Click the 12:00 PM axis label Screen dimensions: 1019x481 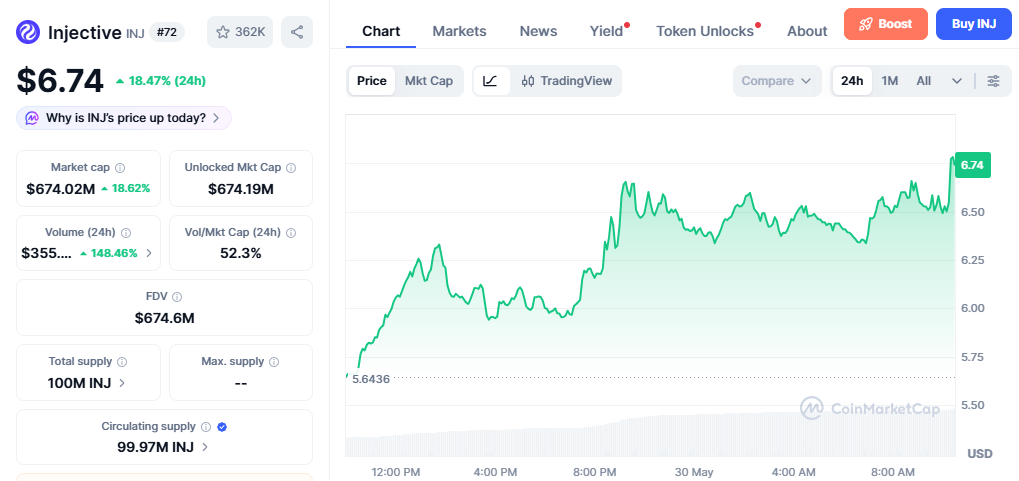[x=396, y=471]
